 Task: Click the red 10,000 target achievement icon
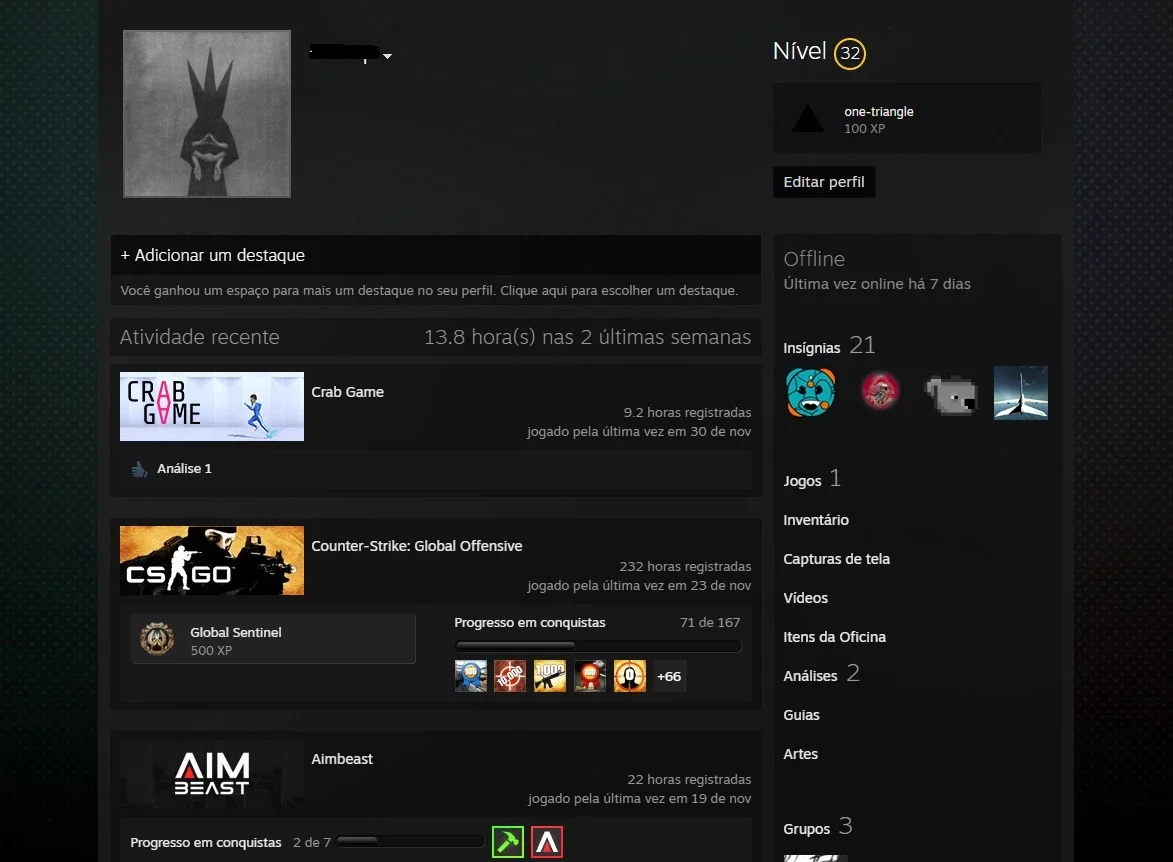[510, 676]
